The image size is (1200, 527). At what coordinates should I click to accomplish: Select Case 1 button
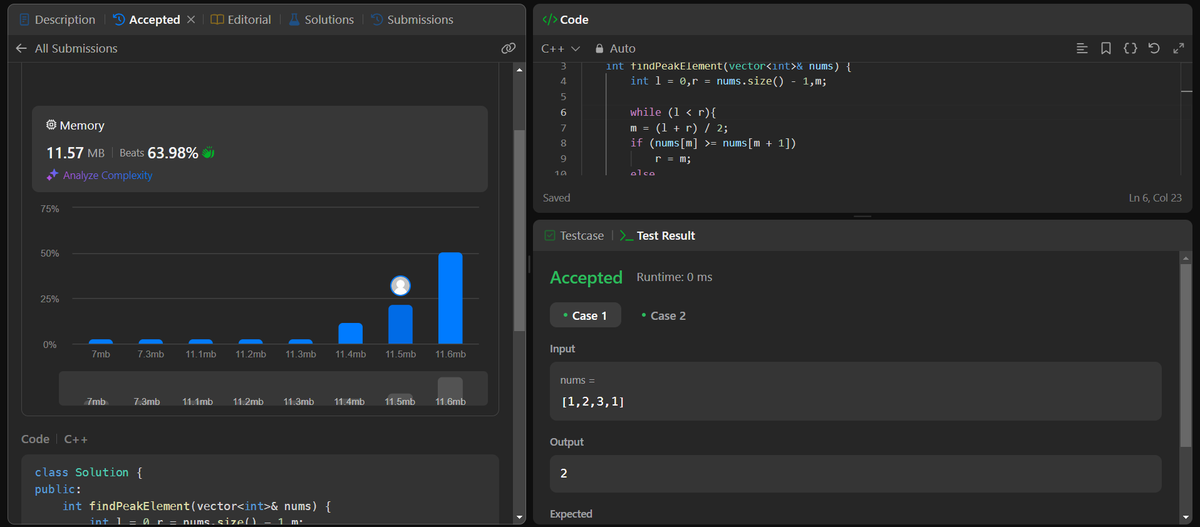585,315
